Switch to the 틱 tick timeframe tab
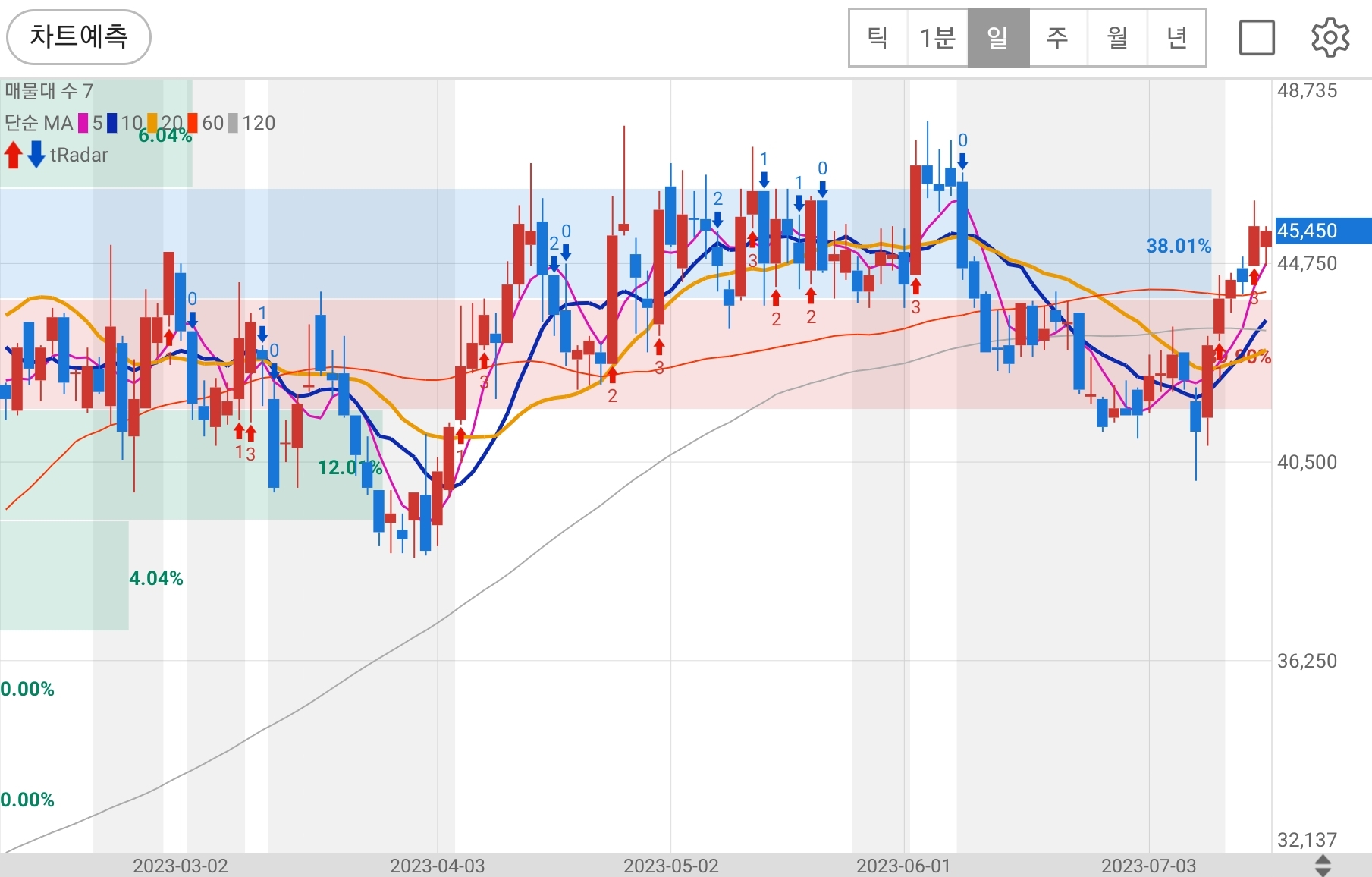Screen dimensions: 1372x877 pos(878,38)
